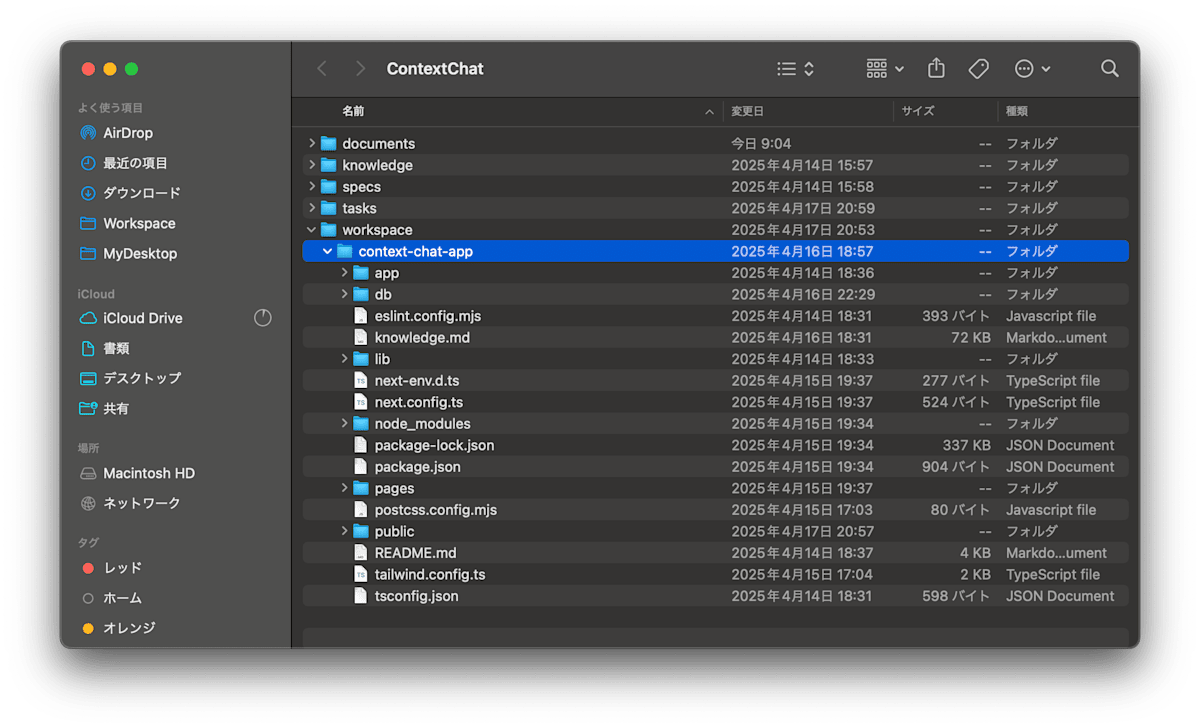Expand the lib folder

[x=344, y=359]
